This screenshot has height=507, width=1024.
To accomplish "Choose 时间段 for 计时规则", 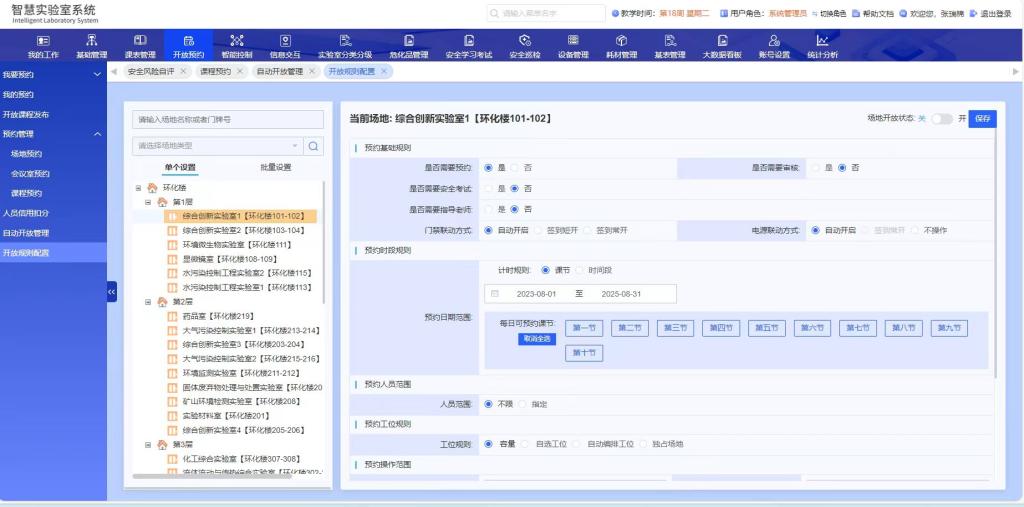I will (579, 270).
